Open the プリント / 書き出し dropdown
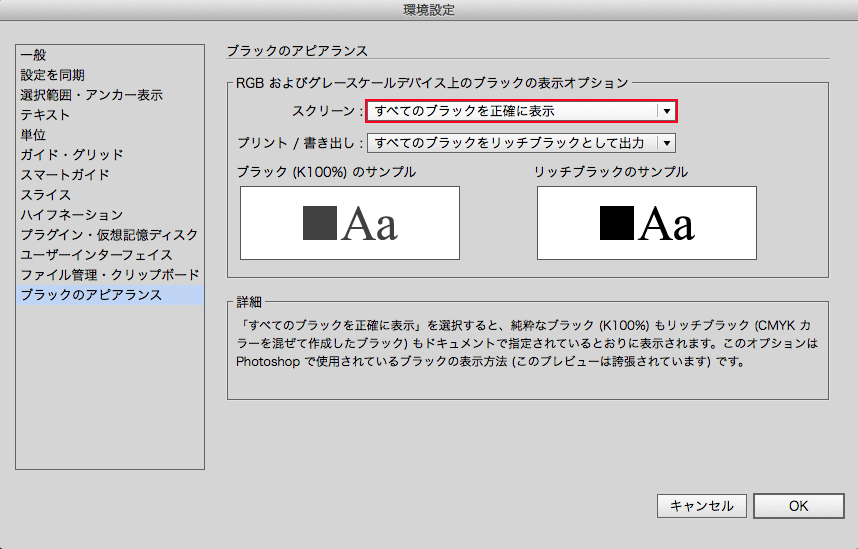 coord(521,143)
